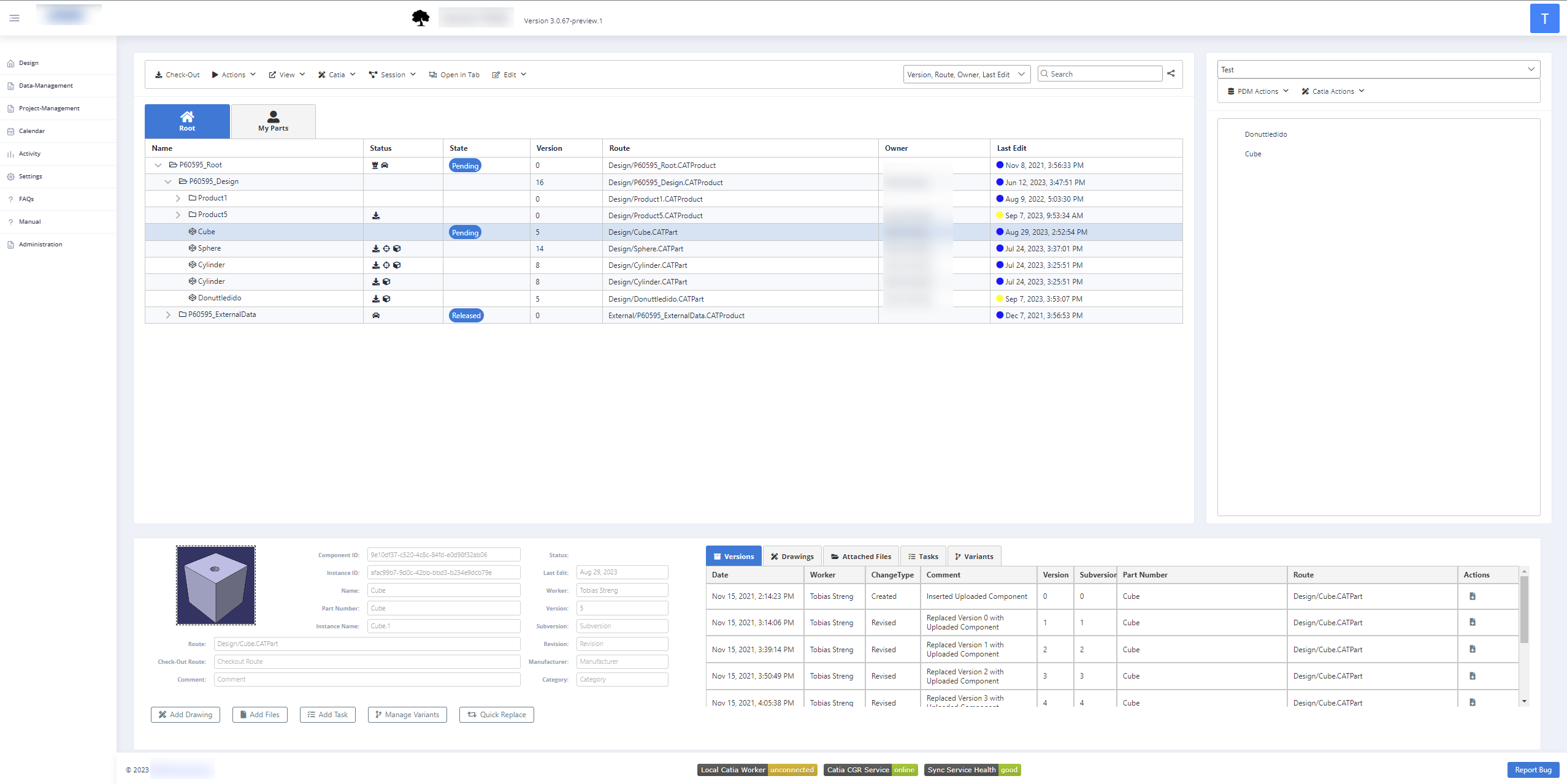Screen dimensions: 1567x784
Task: Switch to the My Parts tab
Action: 273,121
